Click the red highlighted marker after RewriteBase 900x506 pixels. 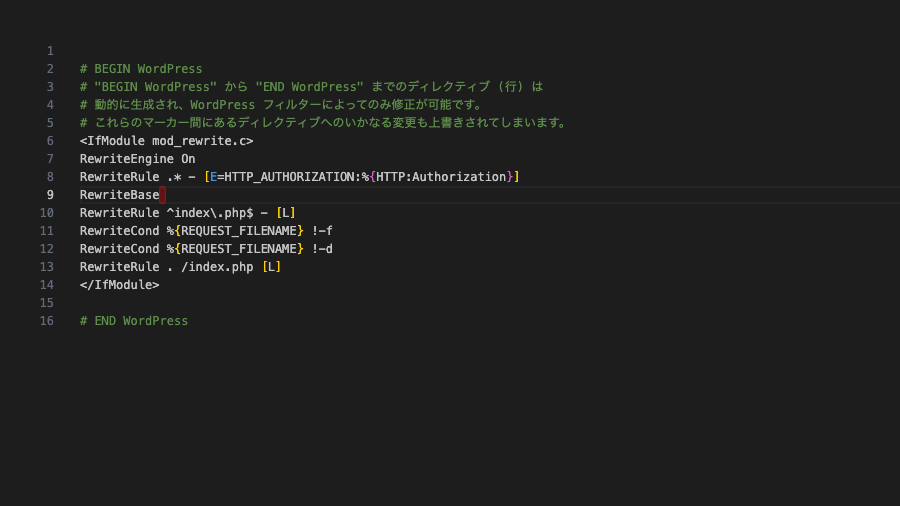pos(162,195)
